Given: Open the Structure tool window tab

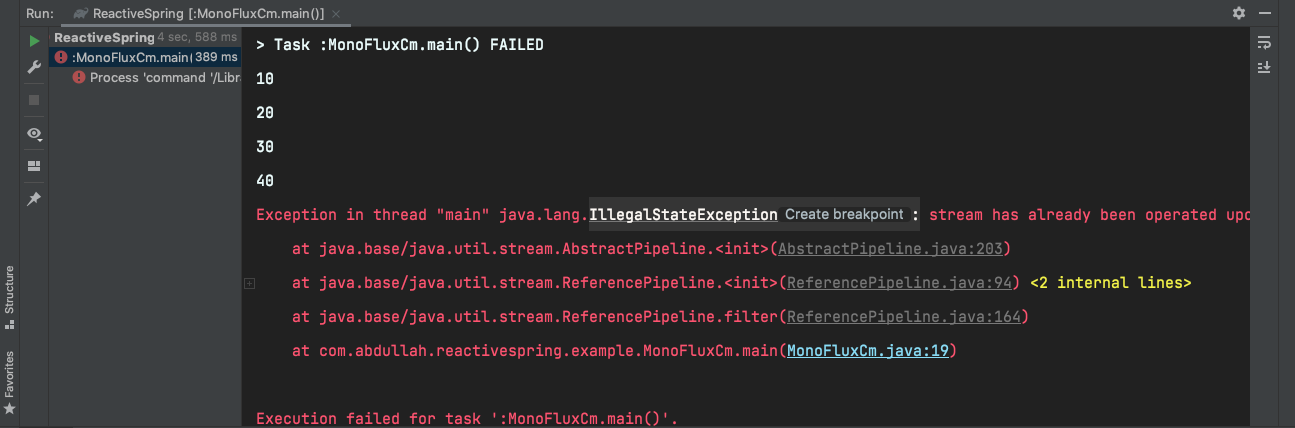Looking at the screenshot, I should (10, 290).
